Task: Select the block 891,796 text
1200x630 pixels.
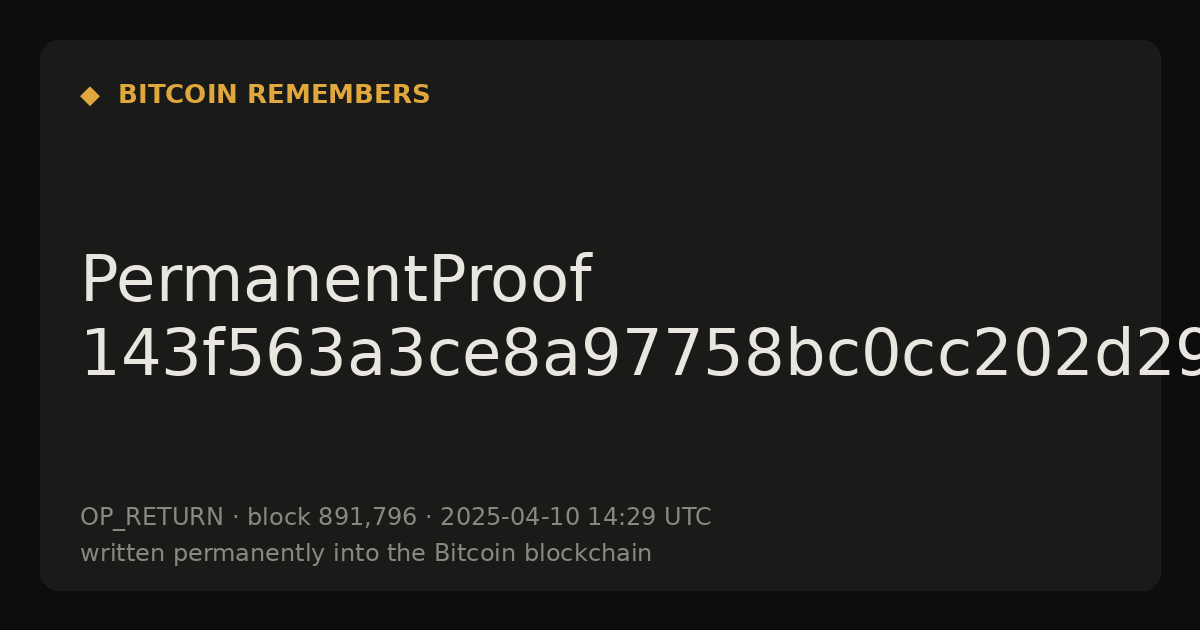Action: pos(332,518)
